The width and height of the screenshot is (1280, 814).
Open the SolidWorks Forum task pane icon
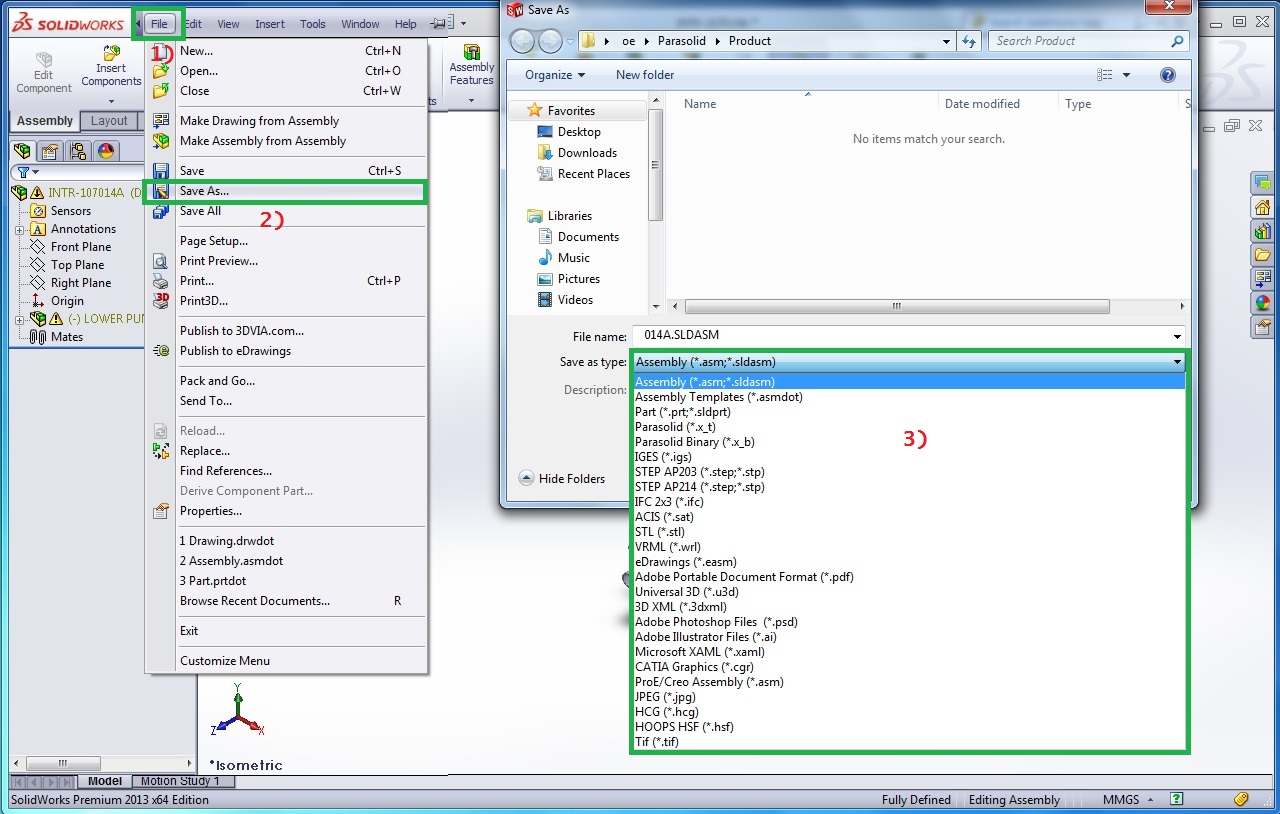[1263, 183]
